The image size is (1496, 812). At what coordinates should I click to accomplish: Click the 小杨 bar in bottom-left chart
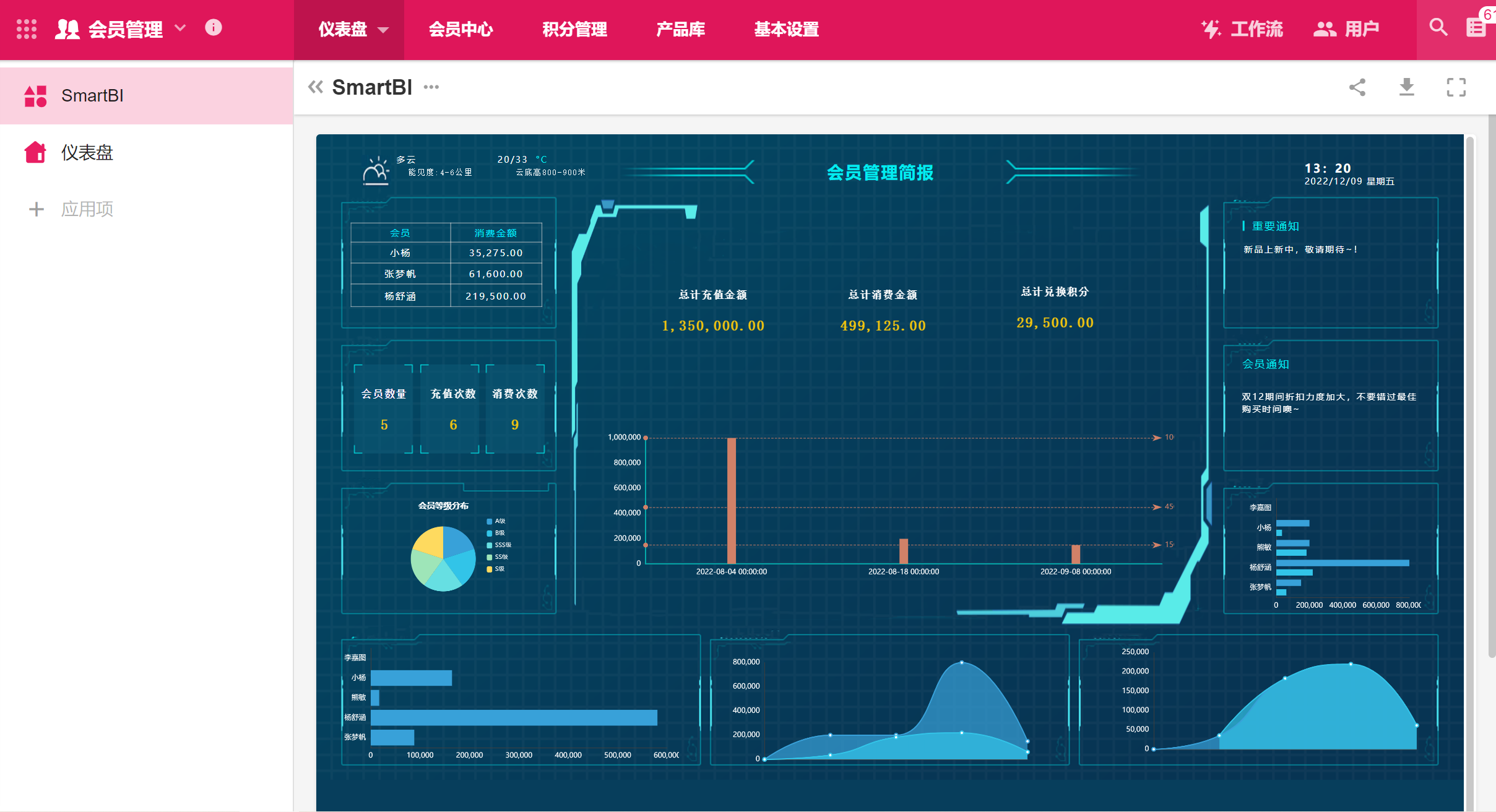[x=411, y=678]
